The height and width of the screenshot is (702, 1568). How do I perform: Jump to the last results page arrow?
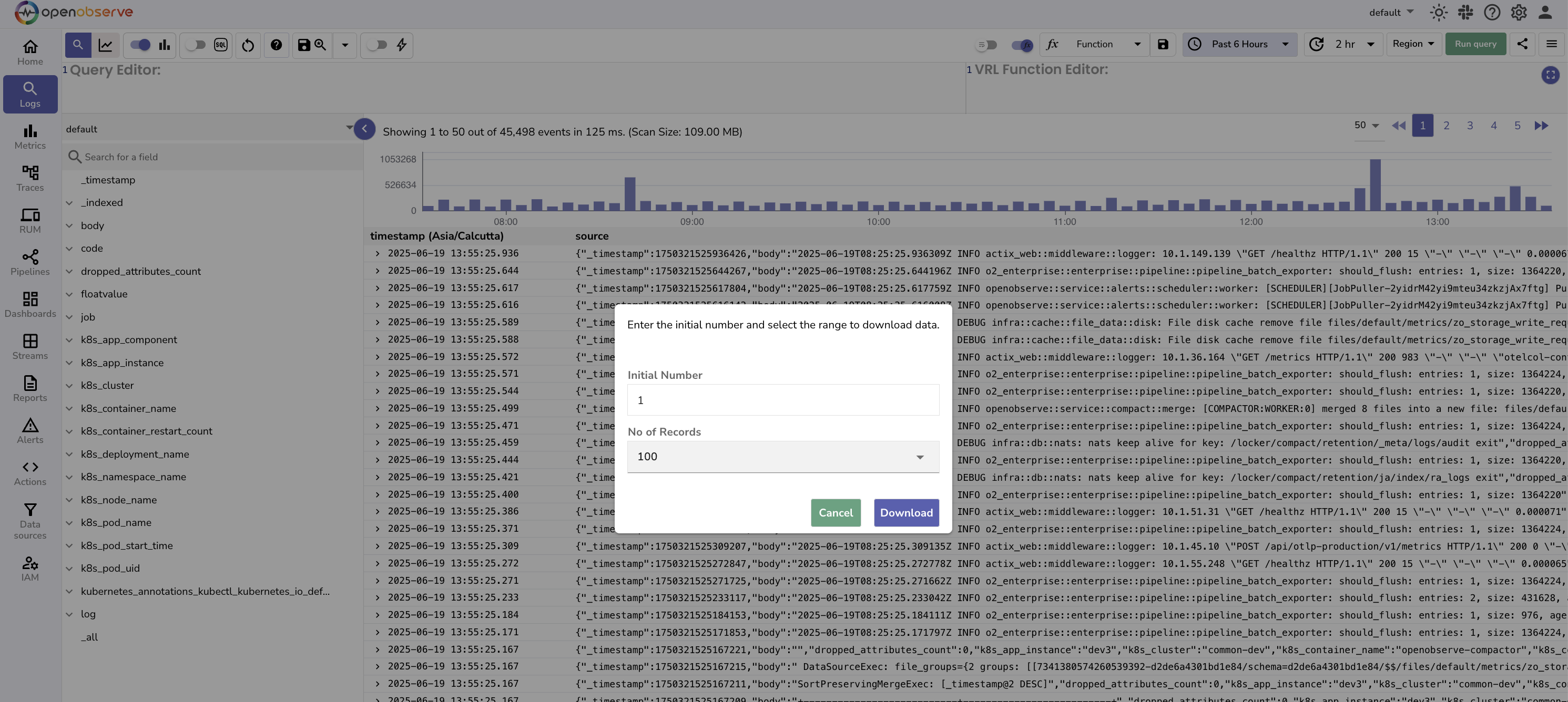tap(1541, 125)
